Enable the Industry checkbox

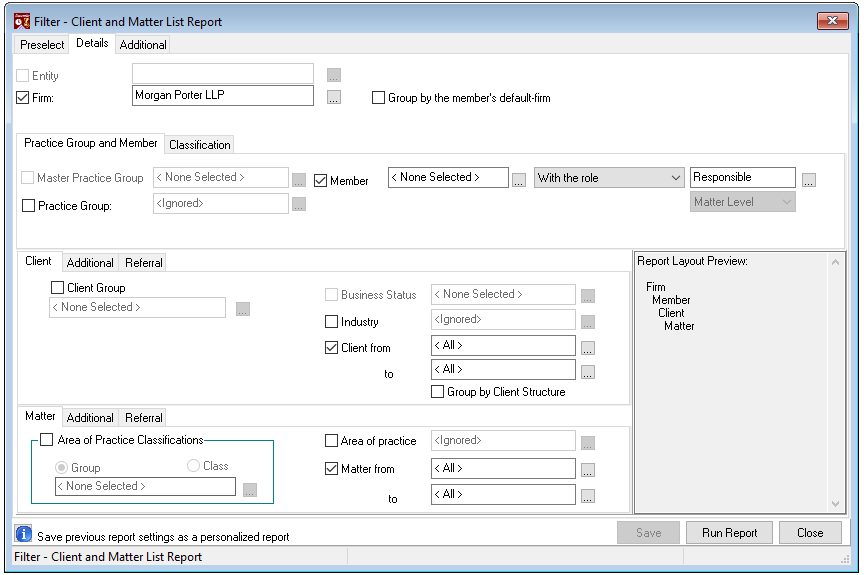coord(331,322)
